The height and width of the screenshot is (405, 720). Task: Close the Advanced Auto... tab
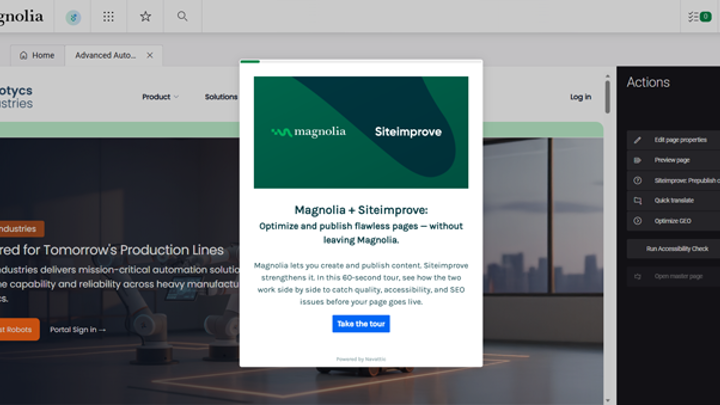pyautogui.click(x=150, y=55)
